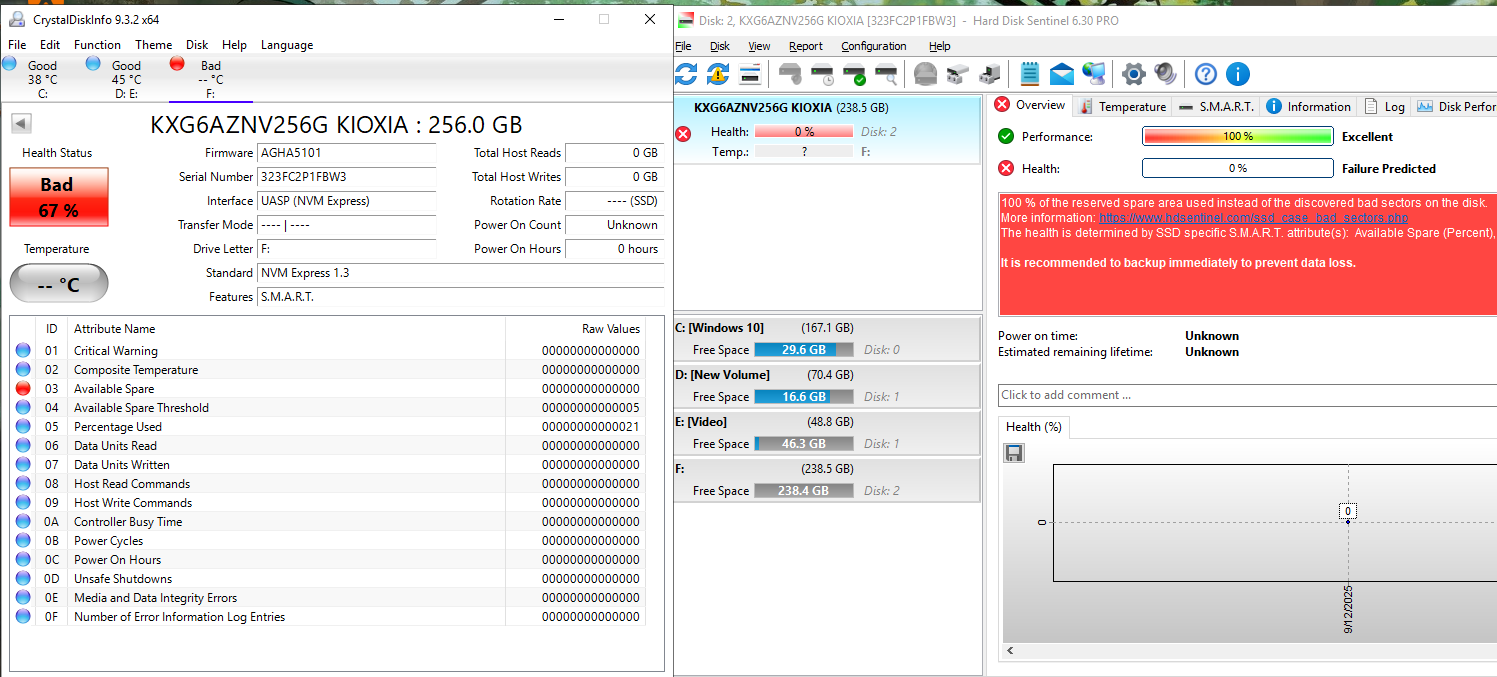
Task: Click the drive with computer tower icon
Action: (990, 74)
